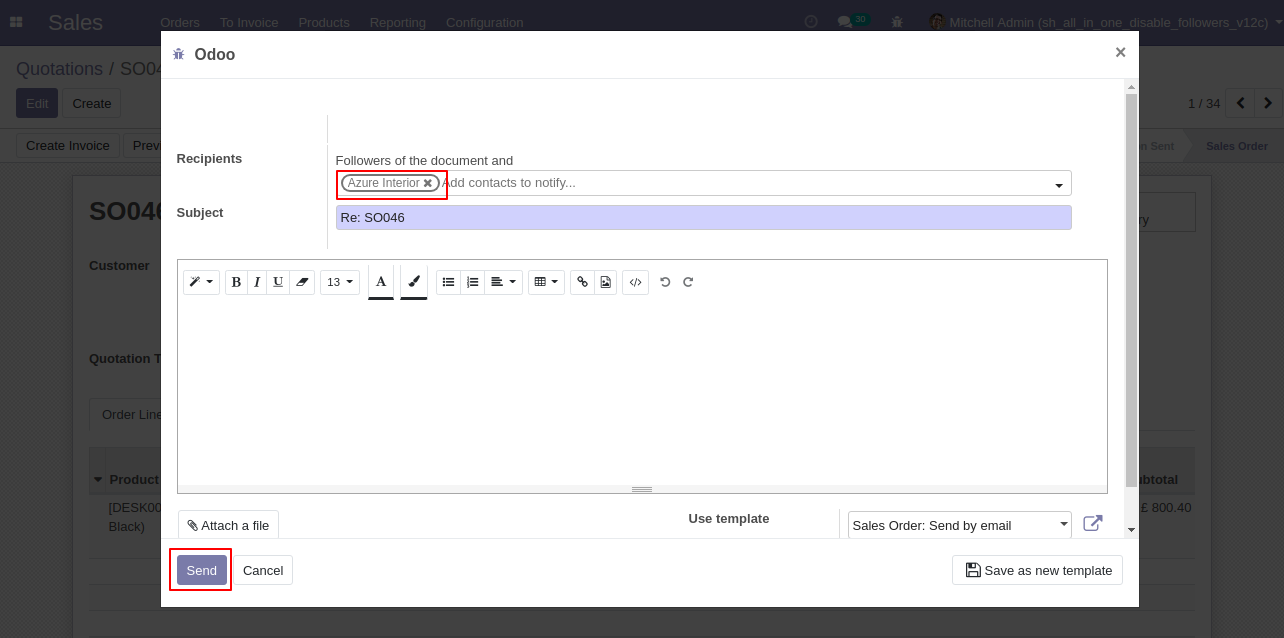
Task: Click Create Invoice button
Action: (68, 145)
